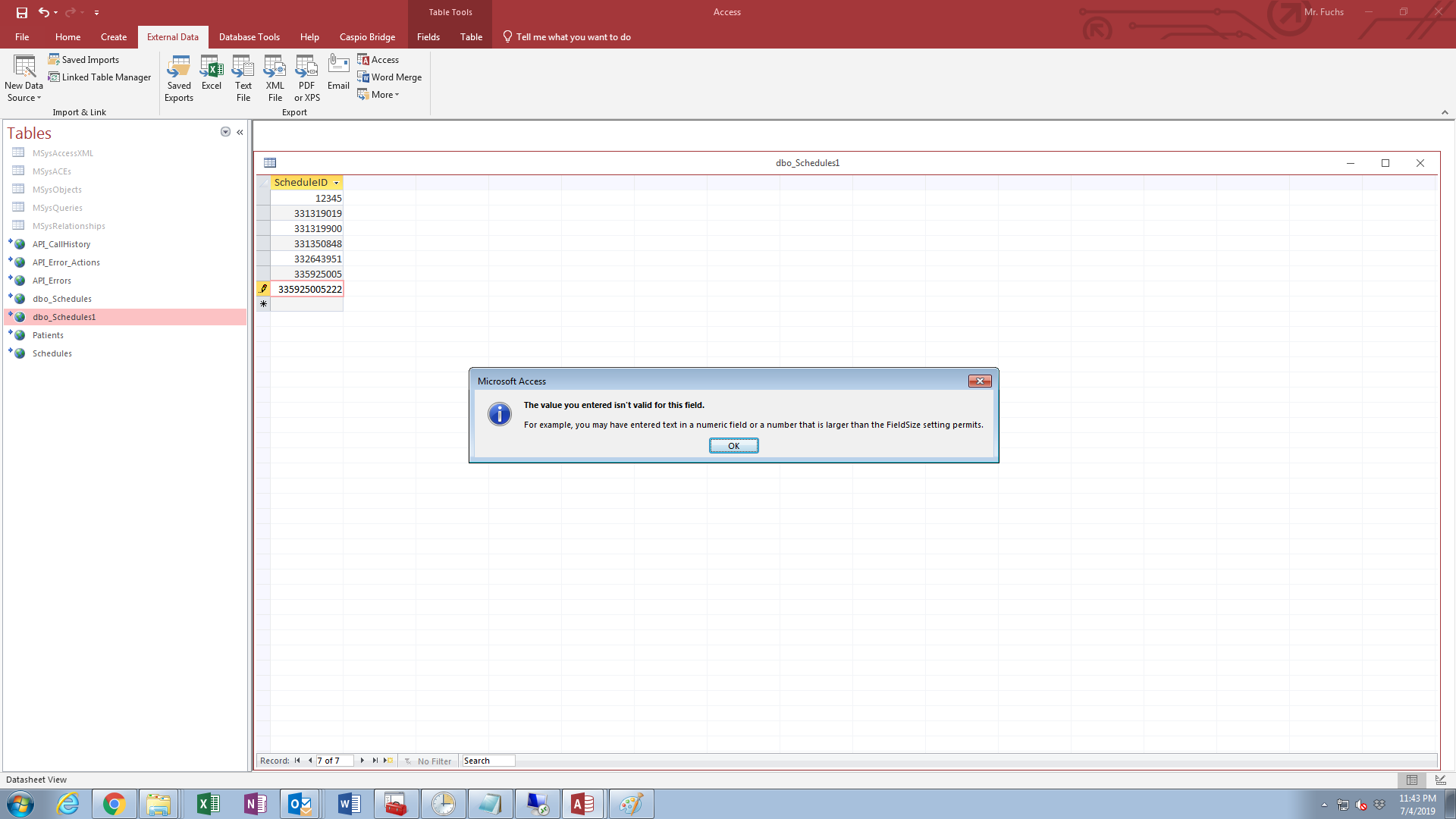Collapse the ribbon with the arrow

(x=1445, y=112)
